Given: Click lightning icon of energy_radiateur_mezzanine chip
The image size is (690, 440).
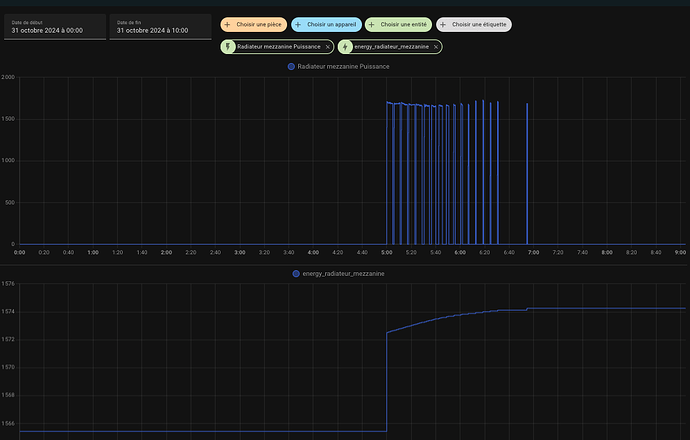Looking at the screenshot, I should (345, 47).
